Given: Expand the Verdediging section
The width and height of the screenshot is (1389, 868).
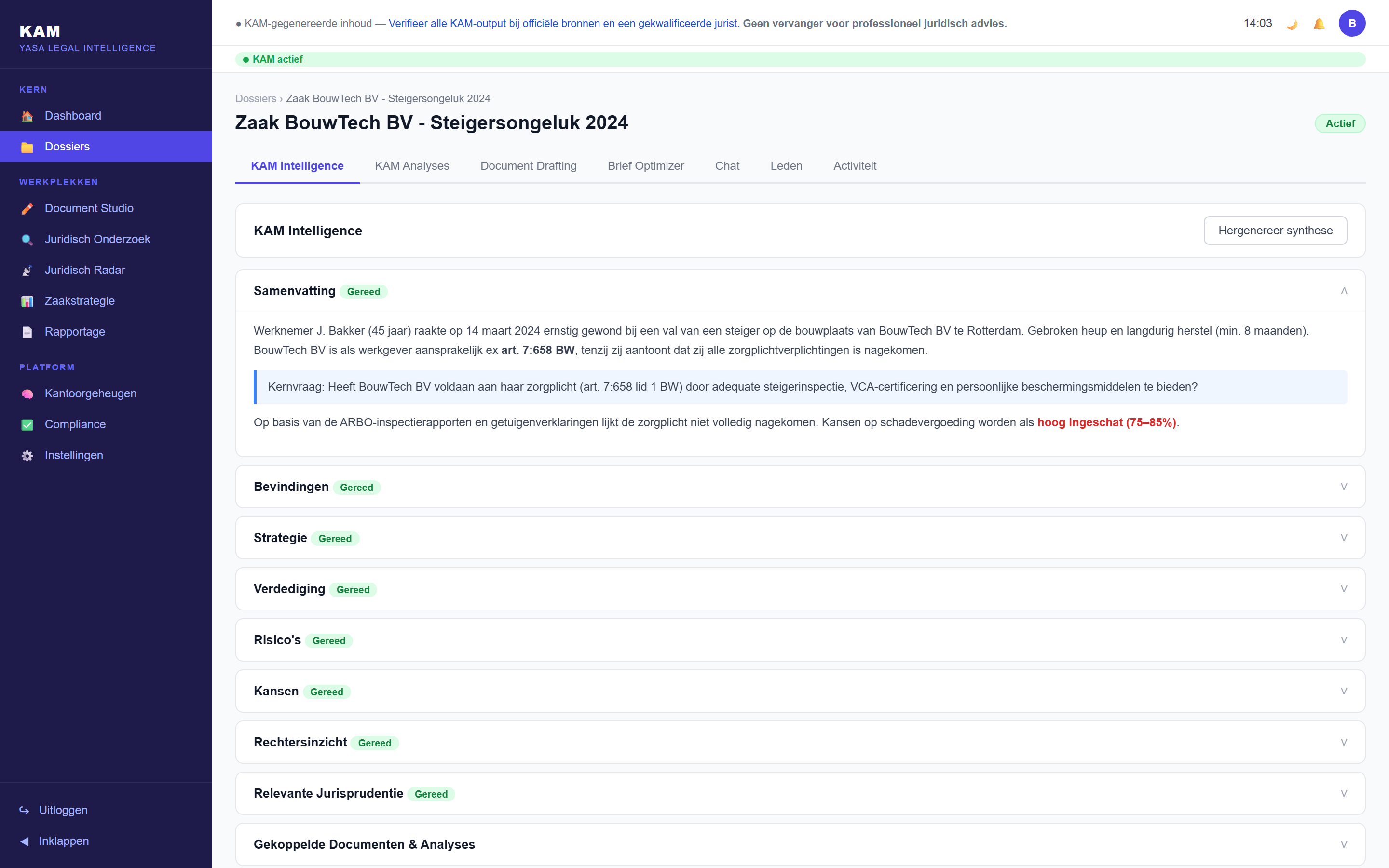Looking at the screenshot, I should click(x=1344, y=589).
